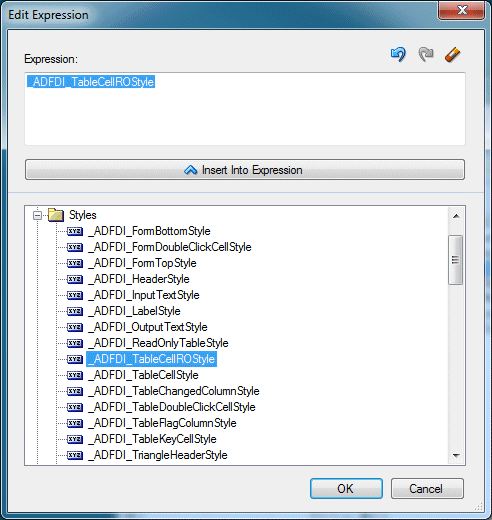Screen dimensions: 492x520
Task: Select _ADFDI_TableChangedColumnStyle entry
Action: (x=174, y=391)
